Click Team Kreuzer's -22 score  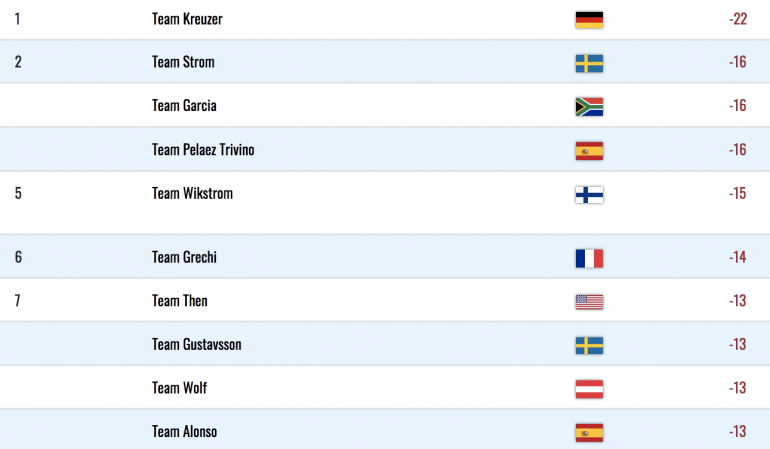click(738, 19)
